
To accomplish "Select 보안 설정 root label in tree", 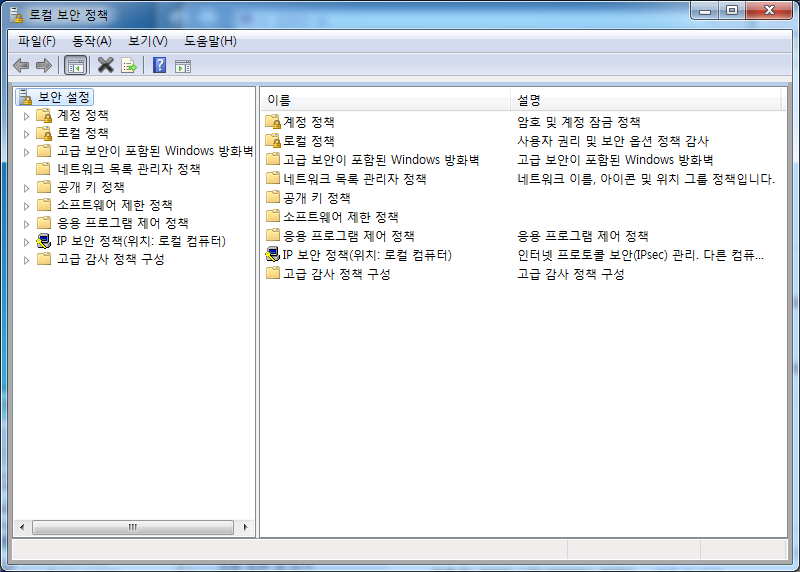I will 64,97.
